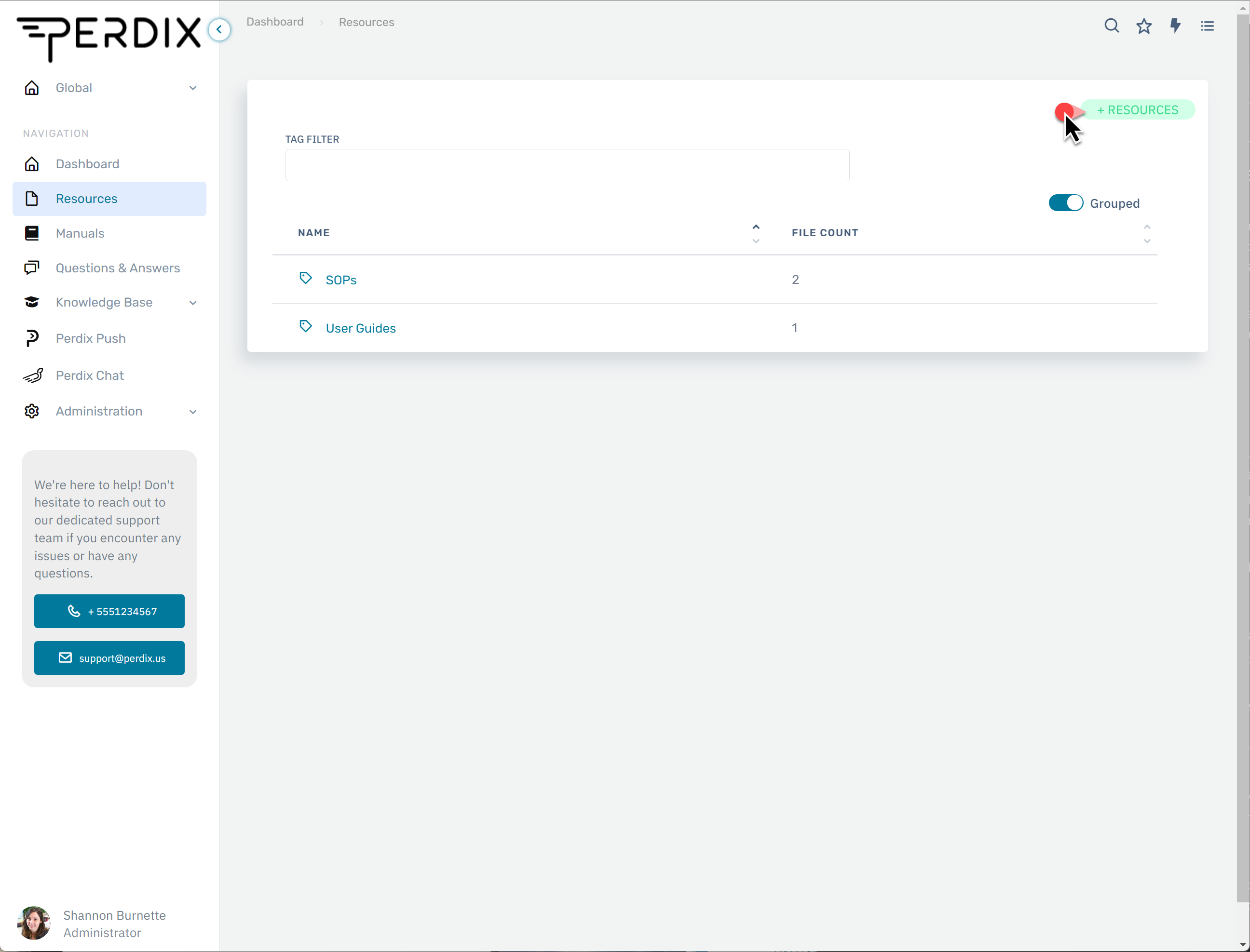Click the User Guides tag icon
Viewport: 1250px width, 952px height.
click(x=306, y=326)
